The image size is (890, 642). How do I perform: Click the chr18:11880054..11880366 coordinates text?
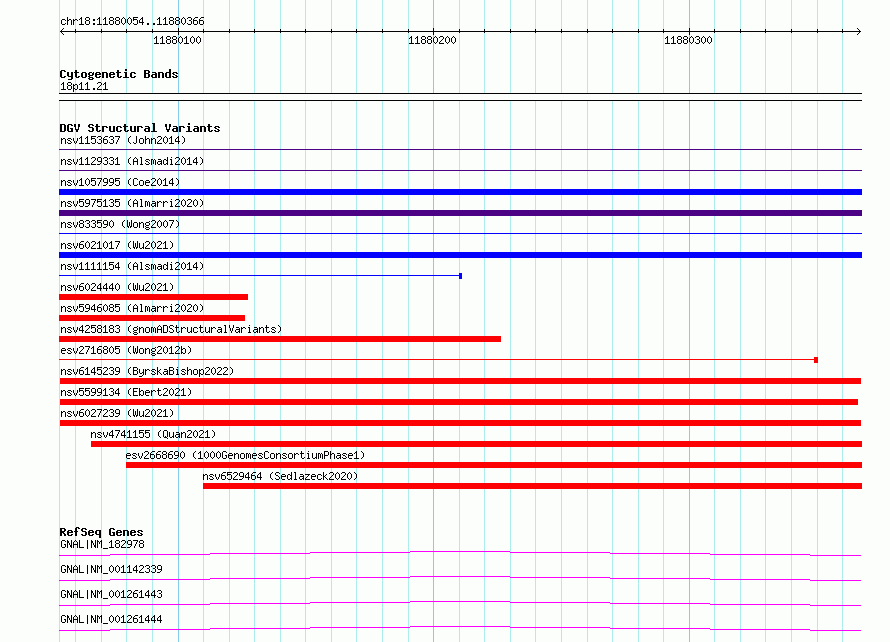click(x=132, y=21)
